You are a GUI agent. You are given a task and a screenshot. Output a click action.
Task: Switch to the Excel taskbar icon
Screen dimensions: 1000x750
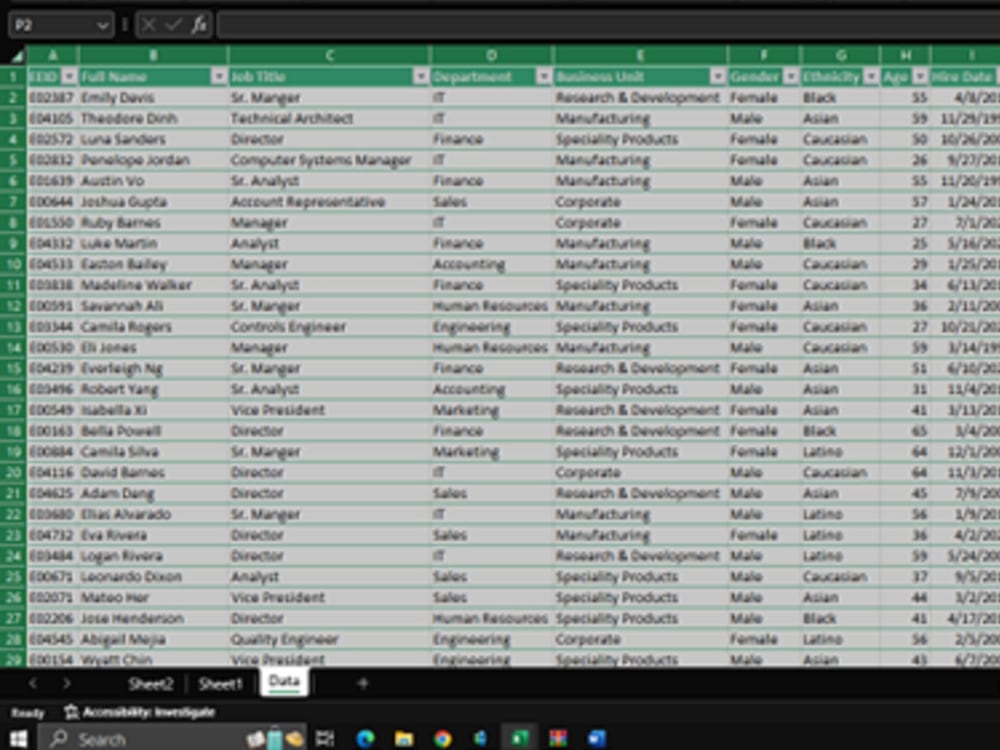click(520, 739)
